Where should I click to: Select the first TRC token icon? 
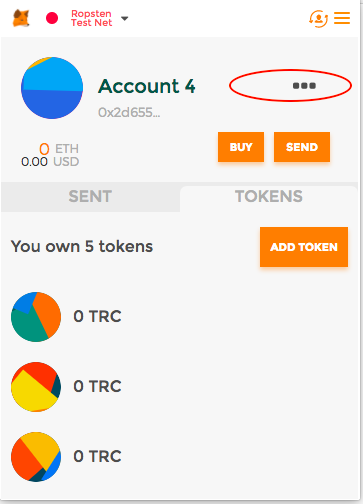click(36, 317)
